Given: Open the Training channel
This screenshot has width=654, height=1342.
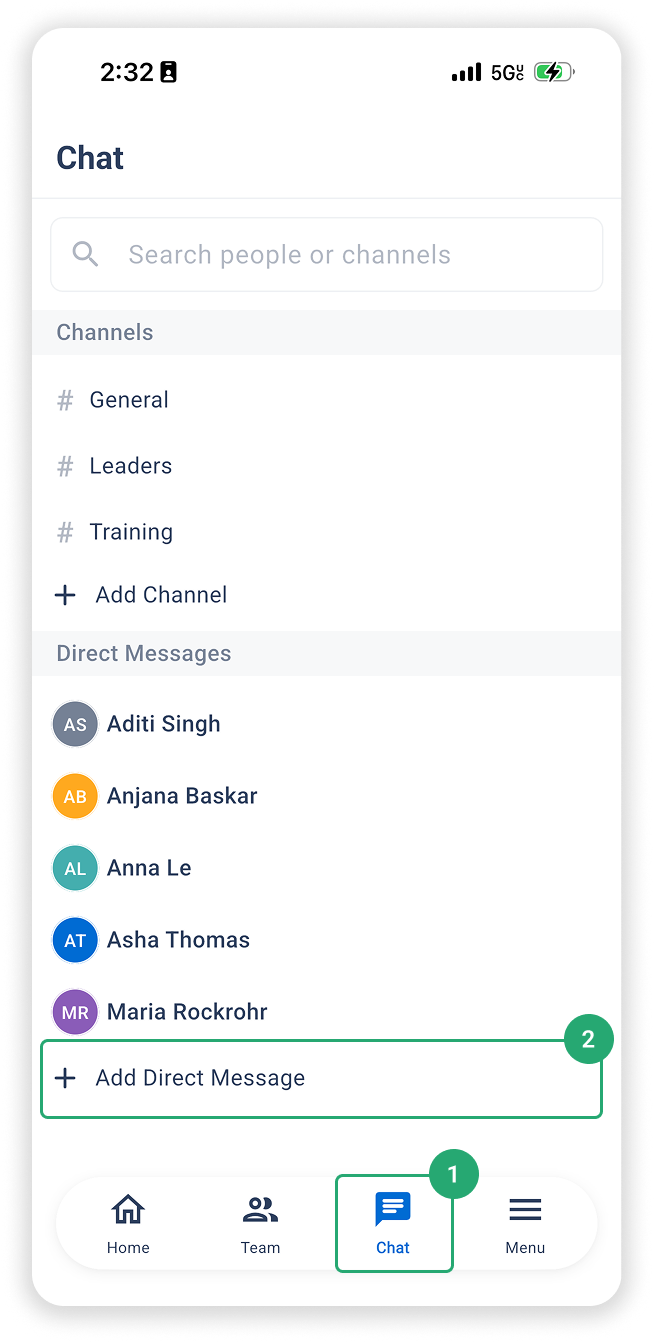Looking at the screenshot, I should tap(326, 532).
